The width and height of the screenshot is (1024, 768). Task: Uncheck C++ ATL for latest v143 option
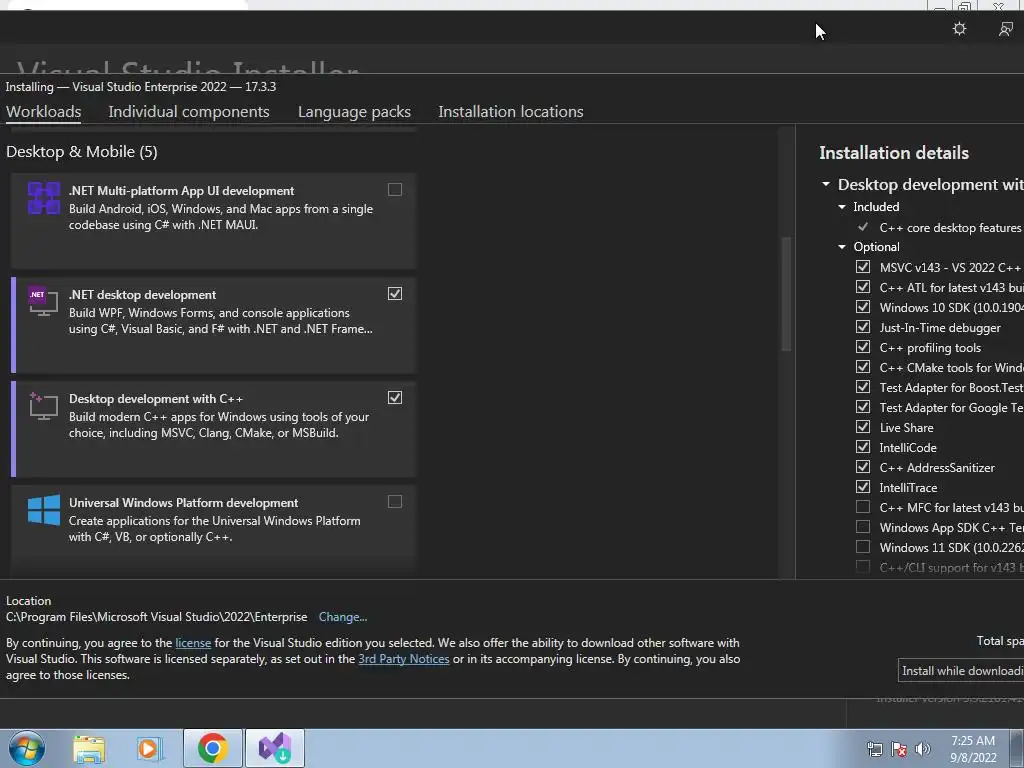pyautogui.click(x=863, y=287)
